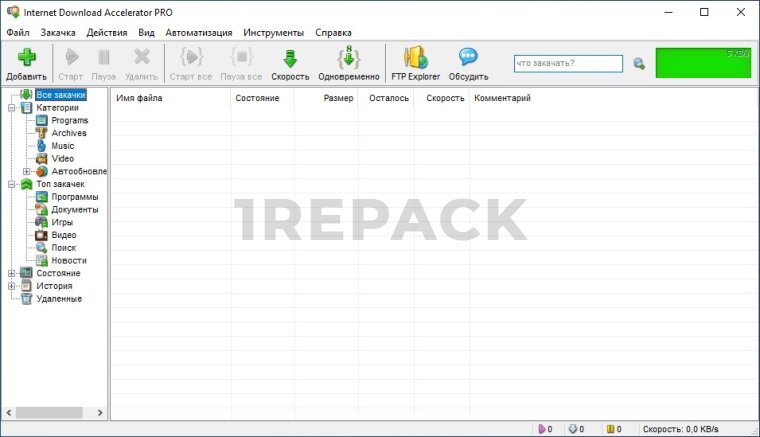Click the Размер column header
This screenshot has height=437, width=760.
[337, 98]
